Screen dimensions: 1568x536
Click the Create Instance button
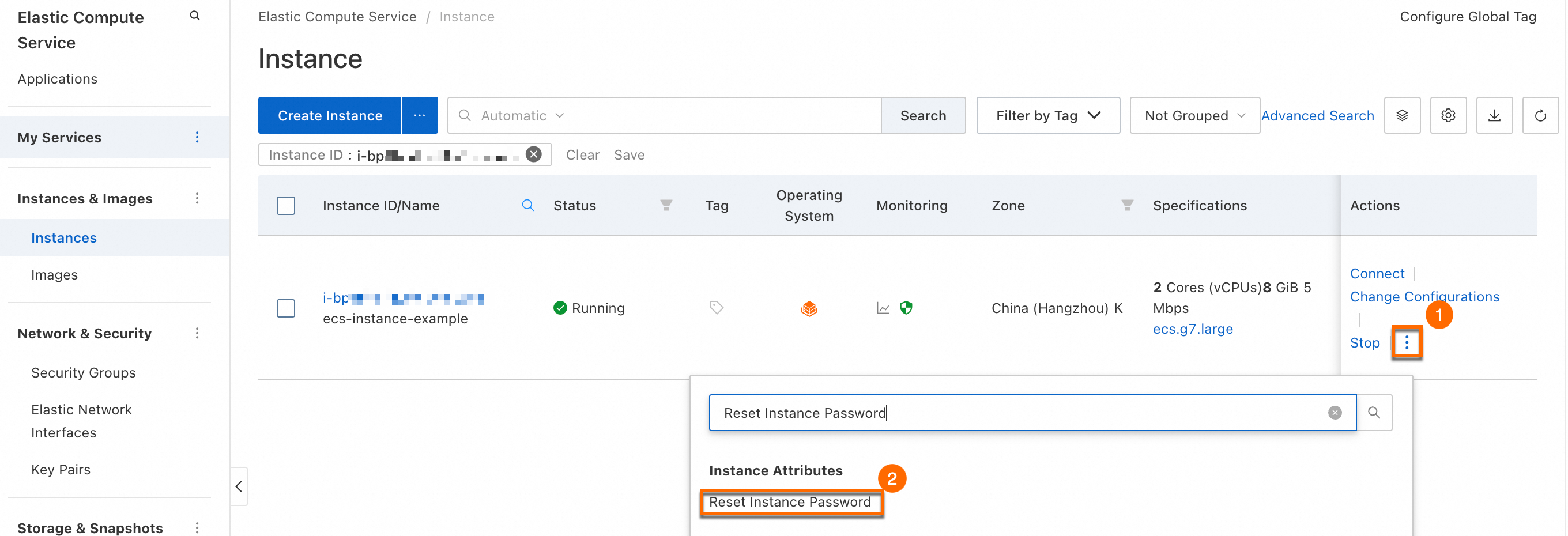[x=329, y=116]
